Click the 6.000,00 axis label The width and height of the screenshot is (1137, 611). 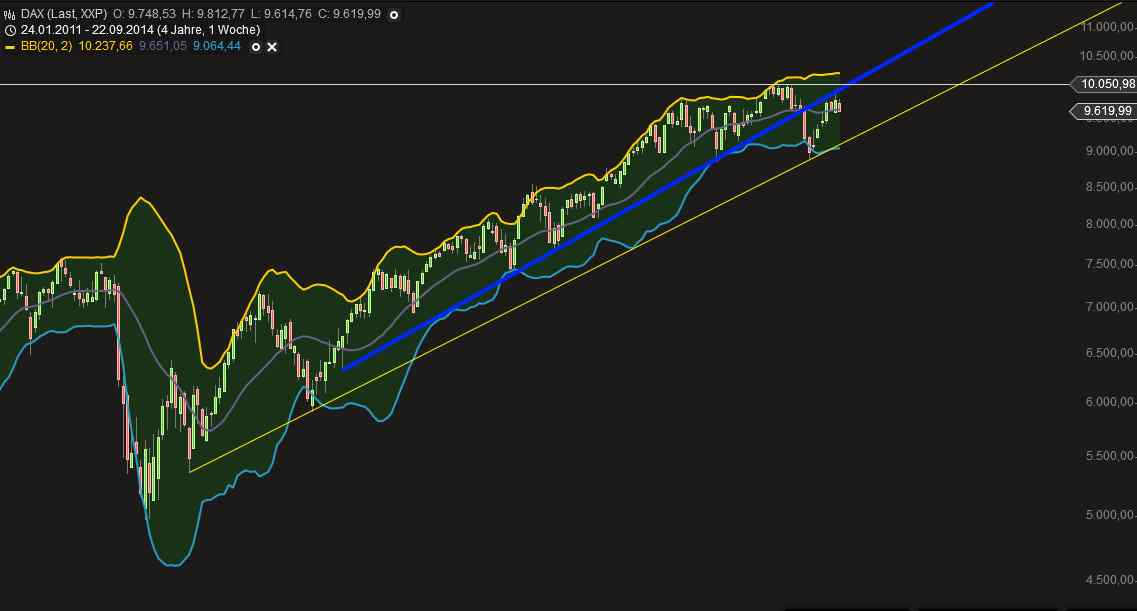point(1110,402)
